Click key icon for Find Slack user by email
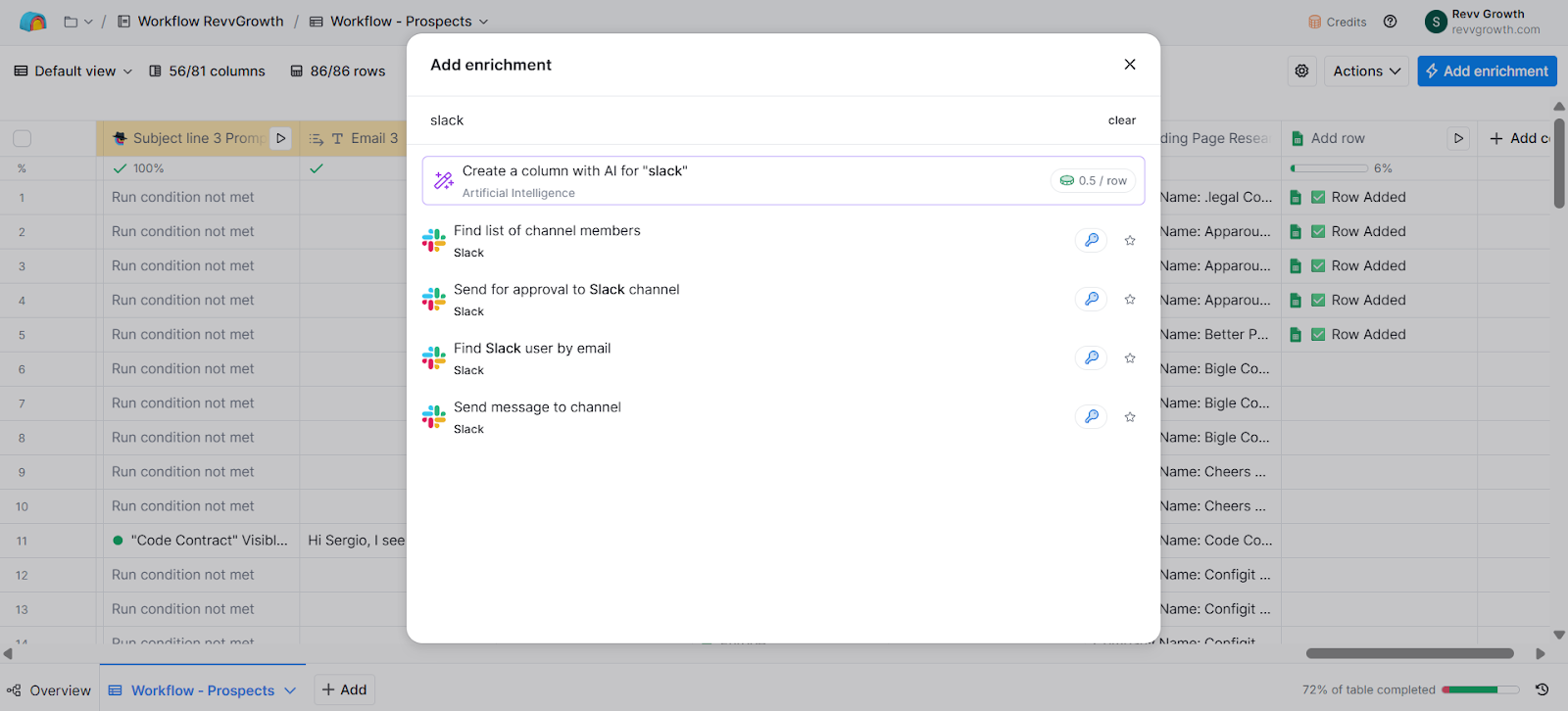 (1091, 357)
